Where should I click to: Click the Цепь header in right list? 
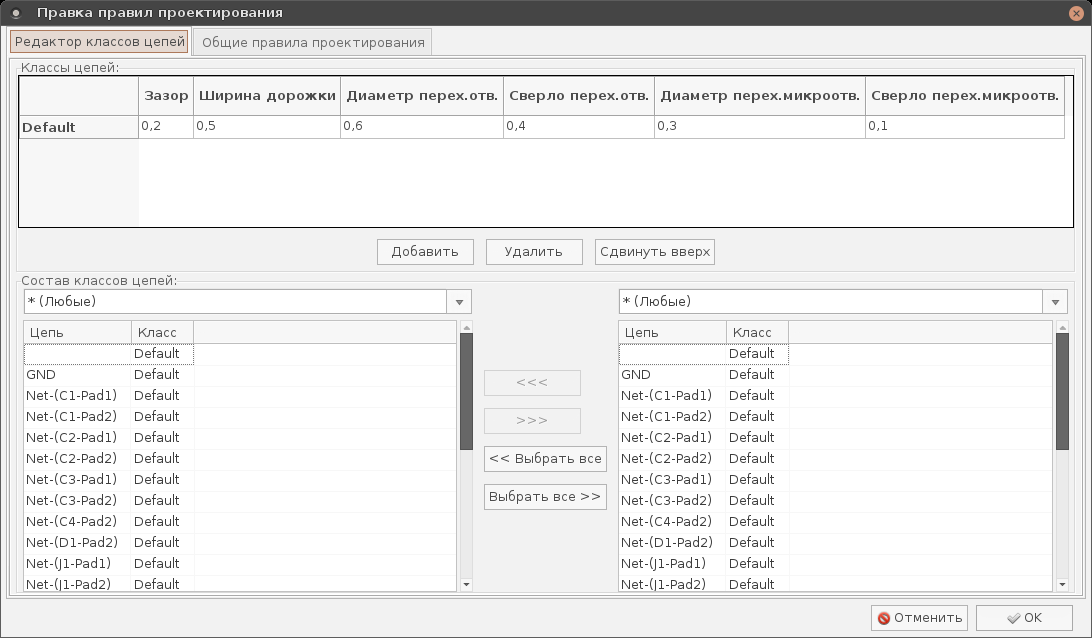673,332
